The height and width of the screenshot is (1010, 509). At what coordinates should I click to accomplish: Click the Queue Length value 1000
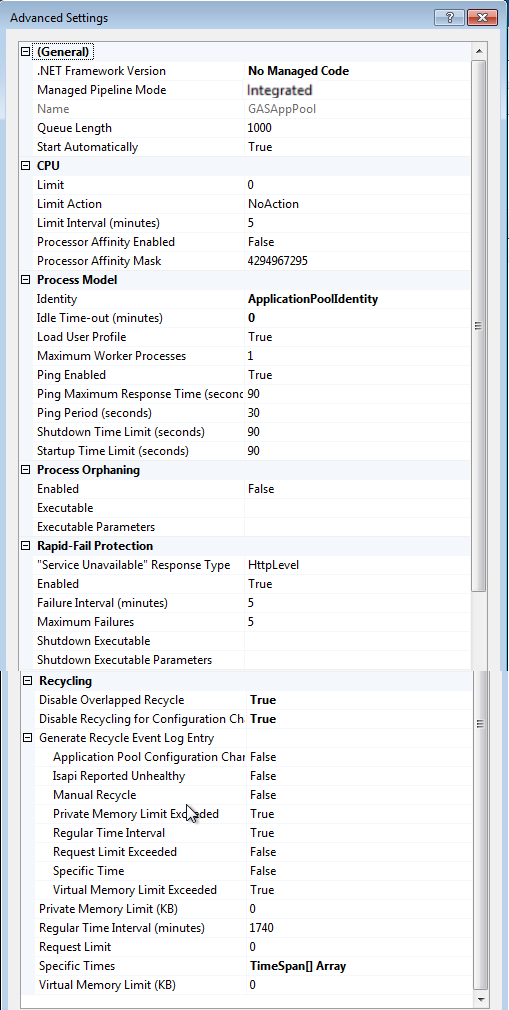pyautogui.click(x=260, y=128)
